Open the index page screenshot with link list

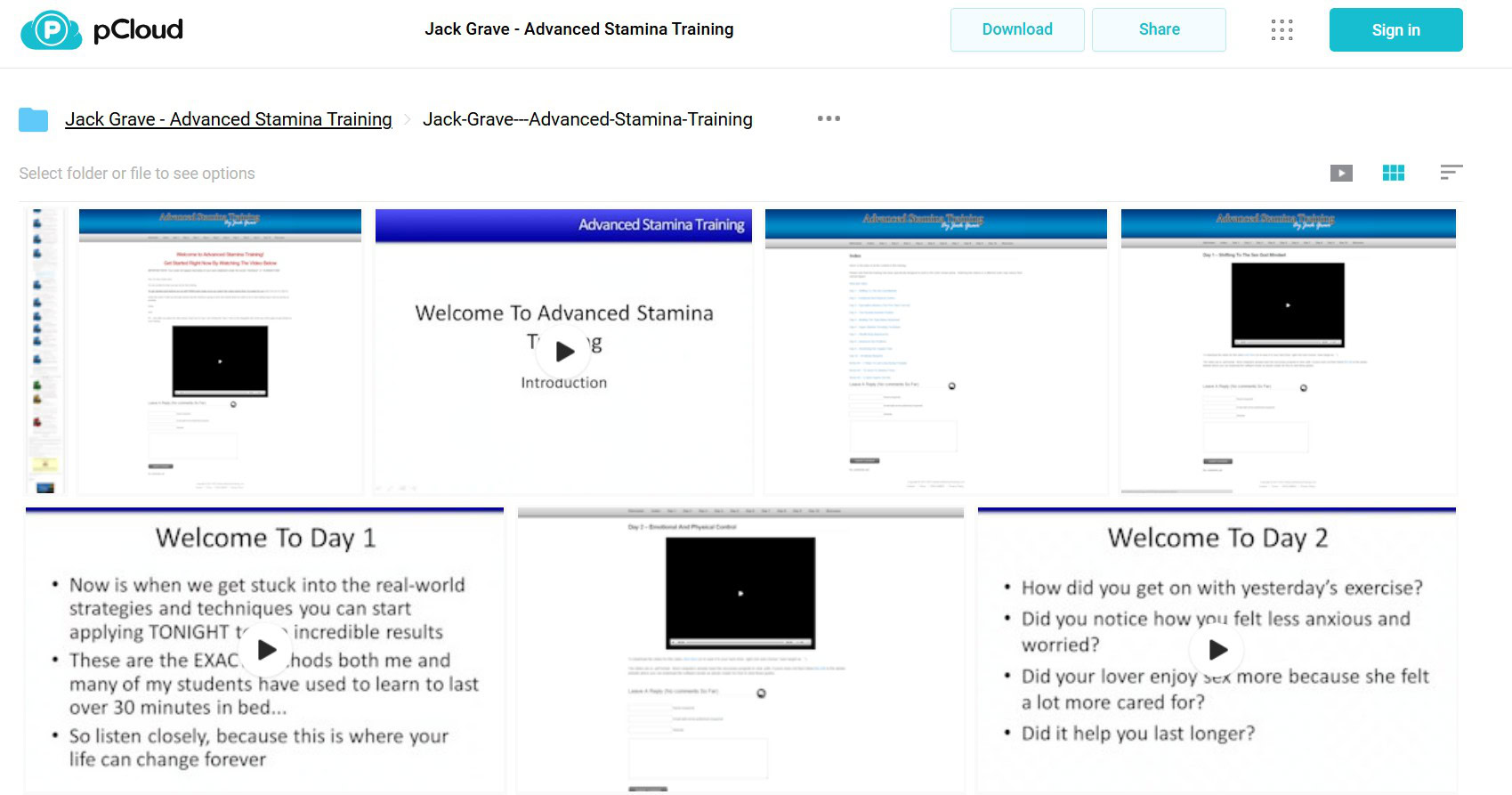935,352
